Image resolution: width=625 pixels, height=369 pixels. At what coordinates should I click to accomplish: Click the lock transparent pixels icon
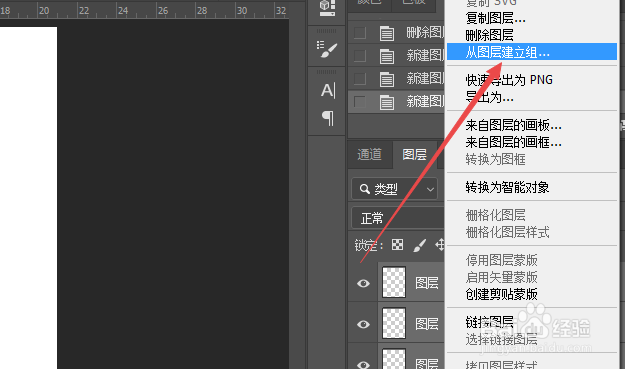[x=397, y=245]
